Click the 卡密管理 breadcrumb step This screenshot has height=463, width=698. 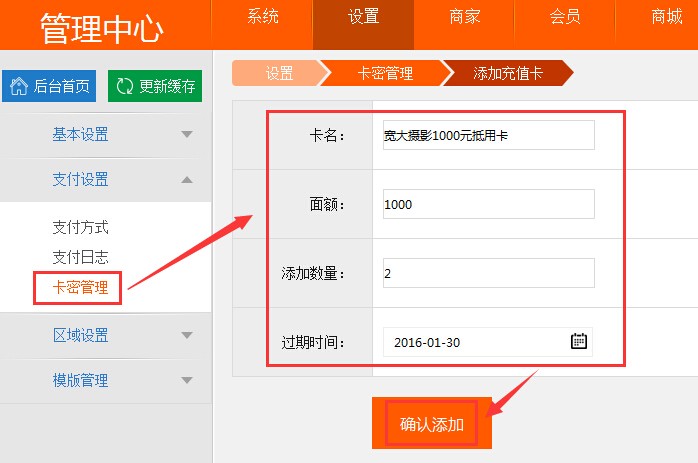point(386,73)
